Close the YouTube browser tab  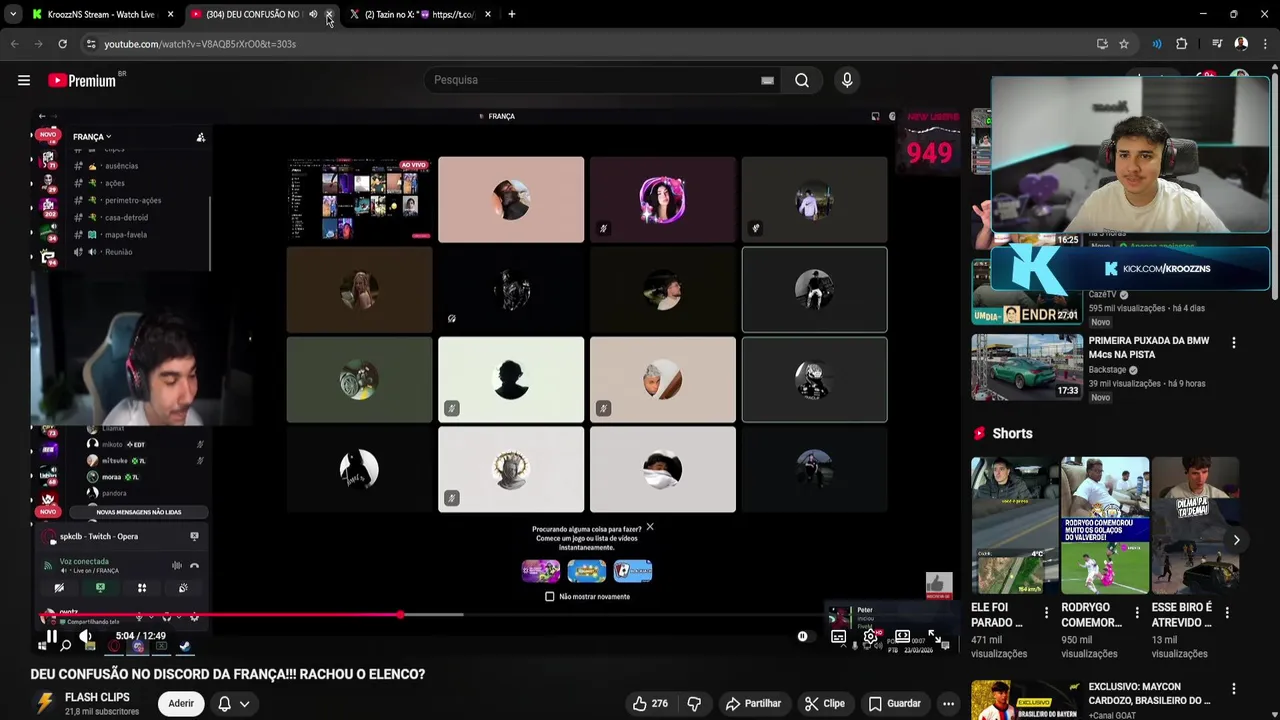coord(329,14)
